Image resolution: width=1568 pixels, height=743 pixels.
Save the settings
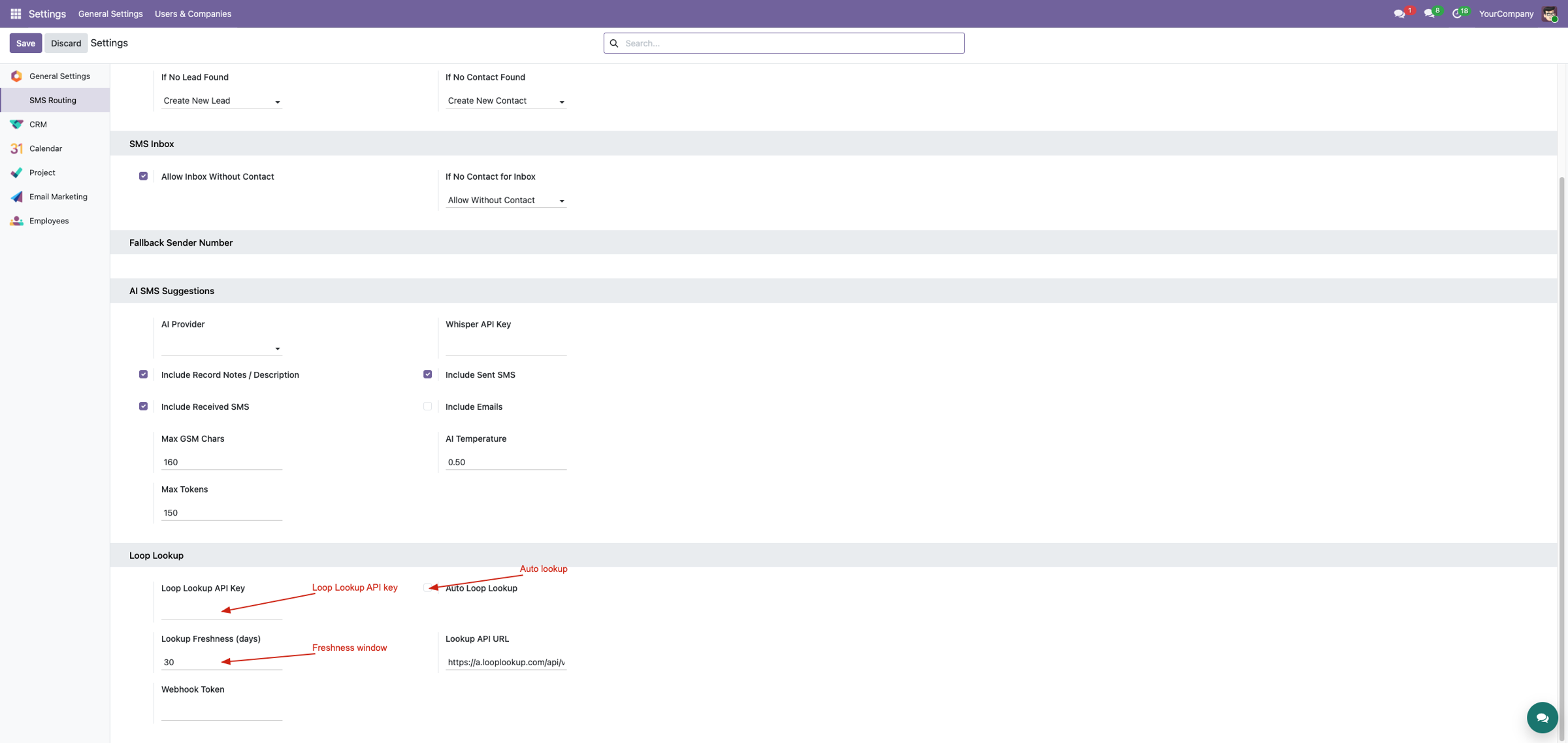point(25,43)
